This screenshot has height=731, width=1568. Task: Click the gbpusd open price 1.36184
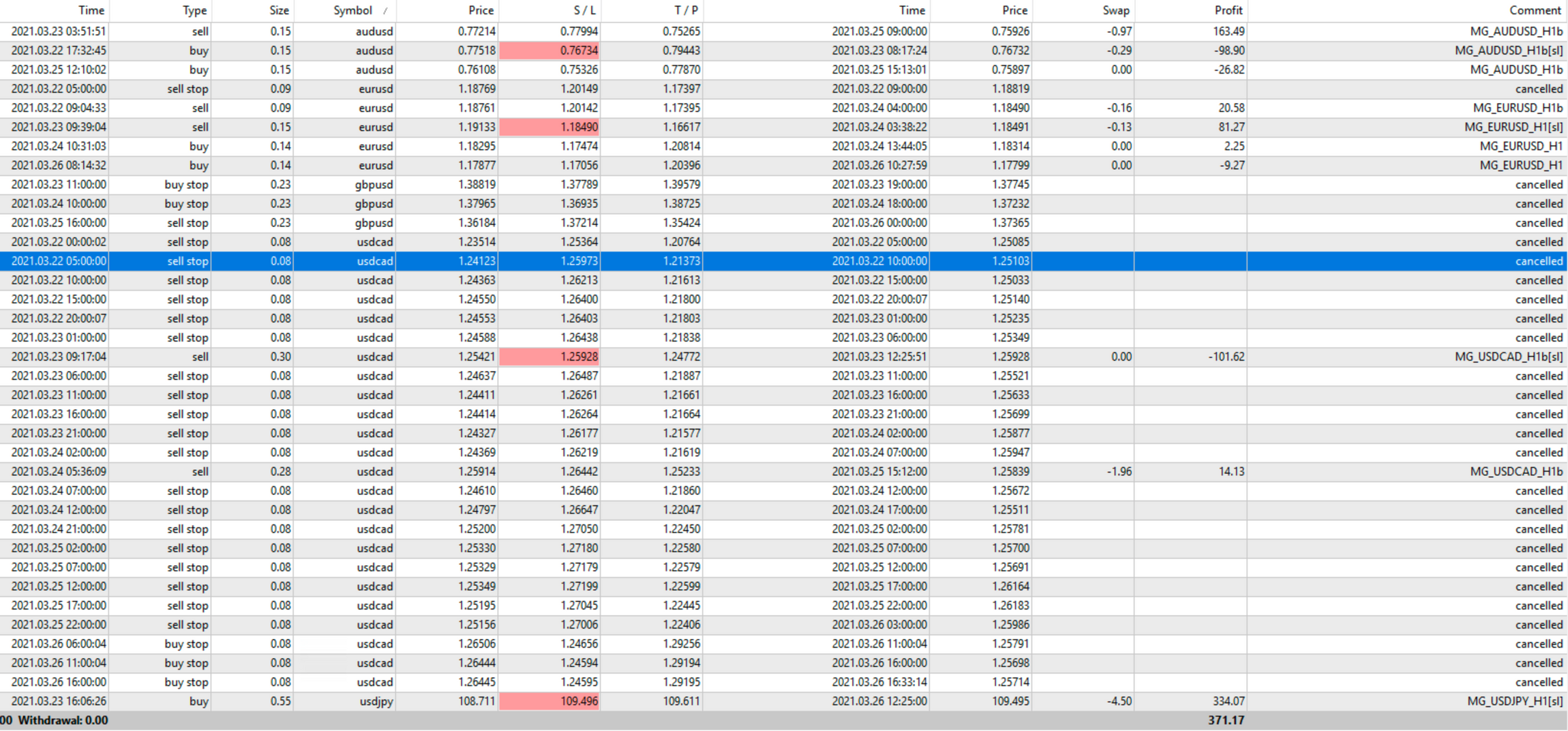[x=477, y=223]
